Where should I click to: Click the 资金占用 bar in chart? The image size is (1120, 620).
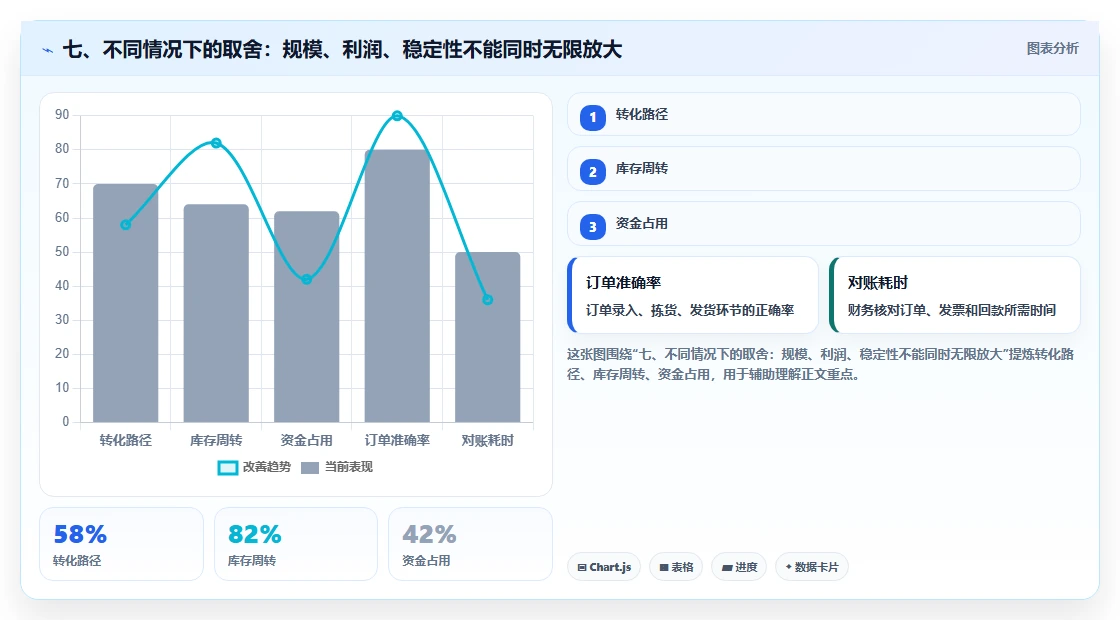(306, 316)
